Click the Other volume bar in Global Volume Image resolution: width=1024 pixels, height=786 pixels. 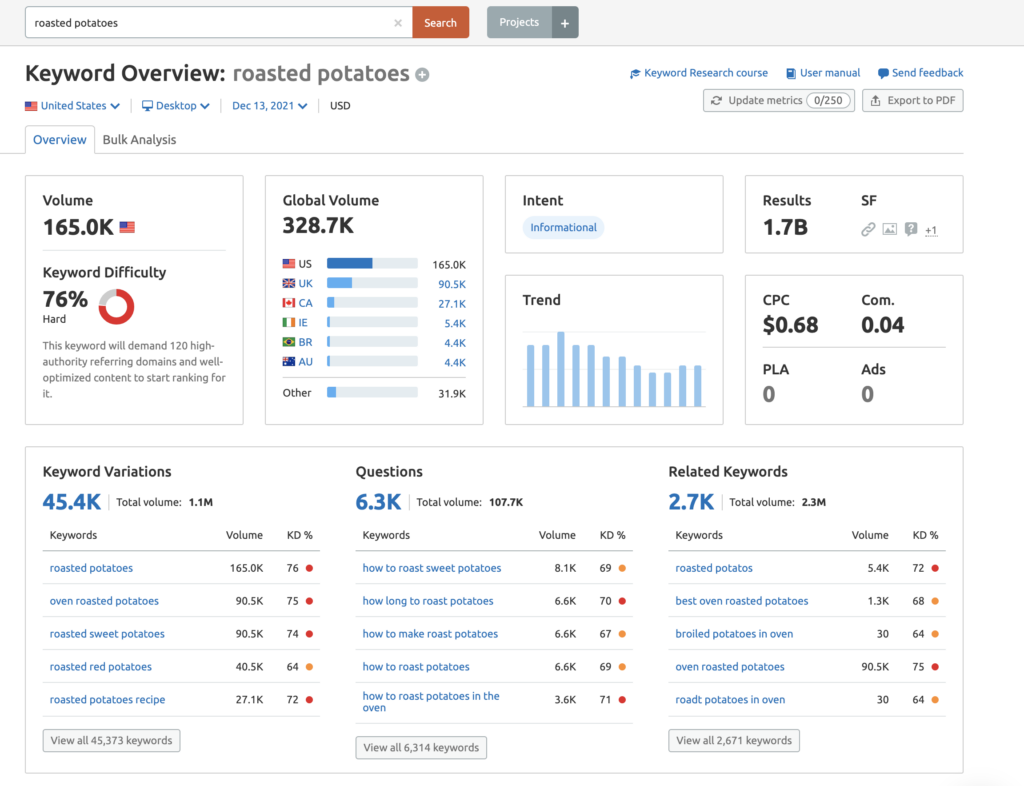tap(372, 392)
